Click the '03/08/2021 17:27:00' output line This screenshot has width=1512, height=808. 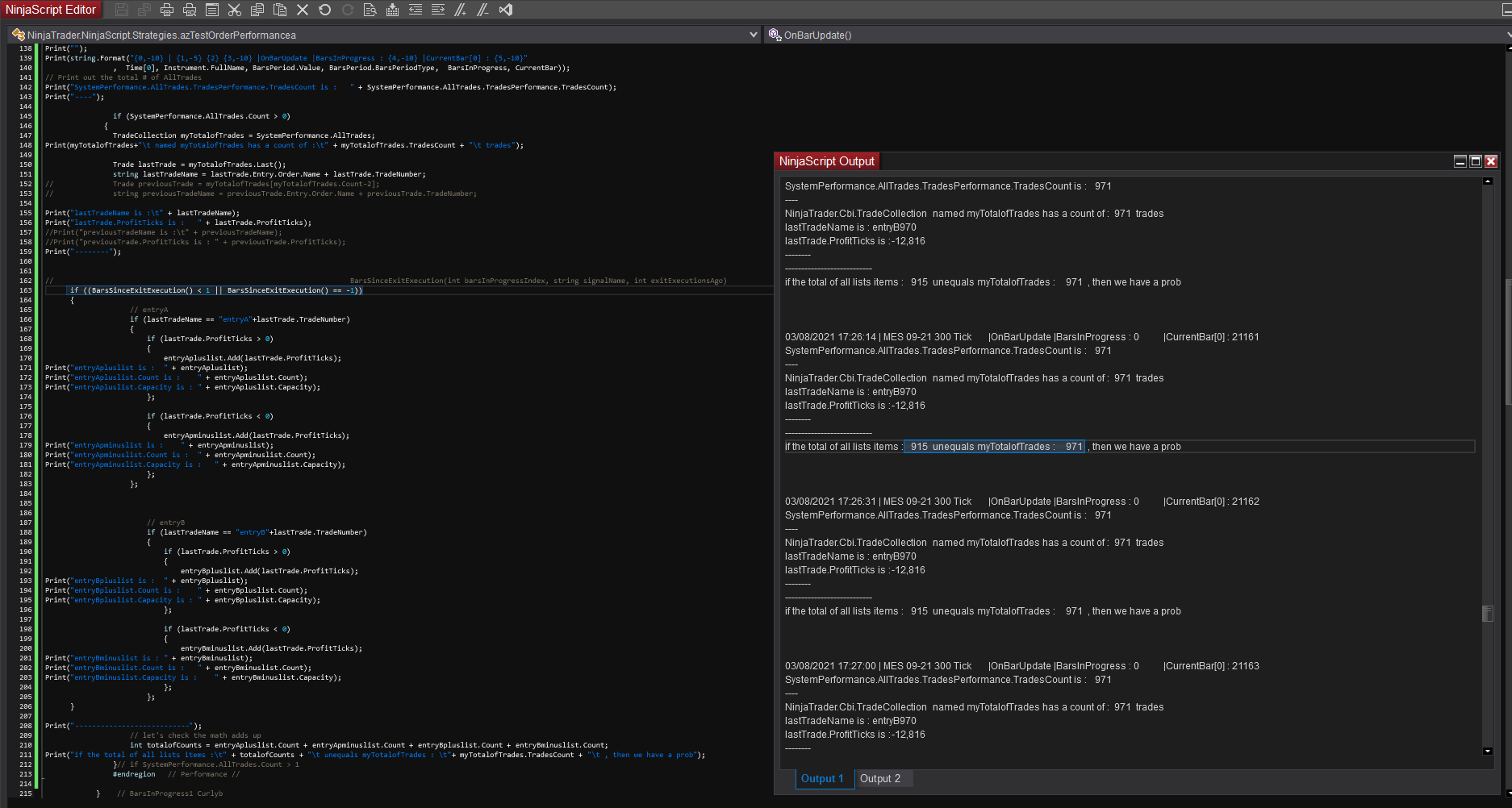1022,666
